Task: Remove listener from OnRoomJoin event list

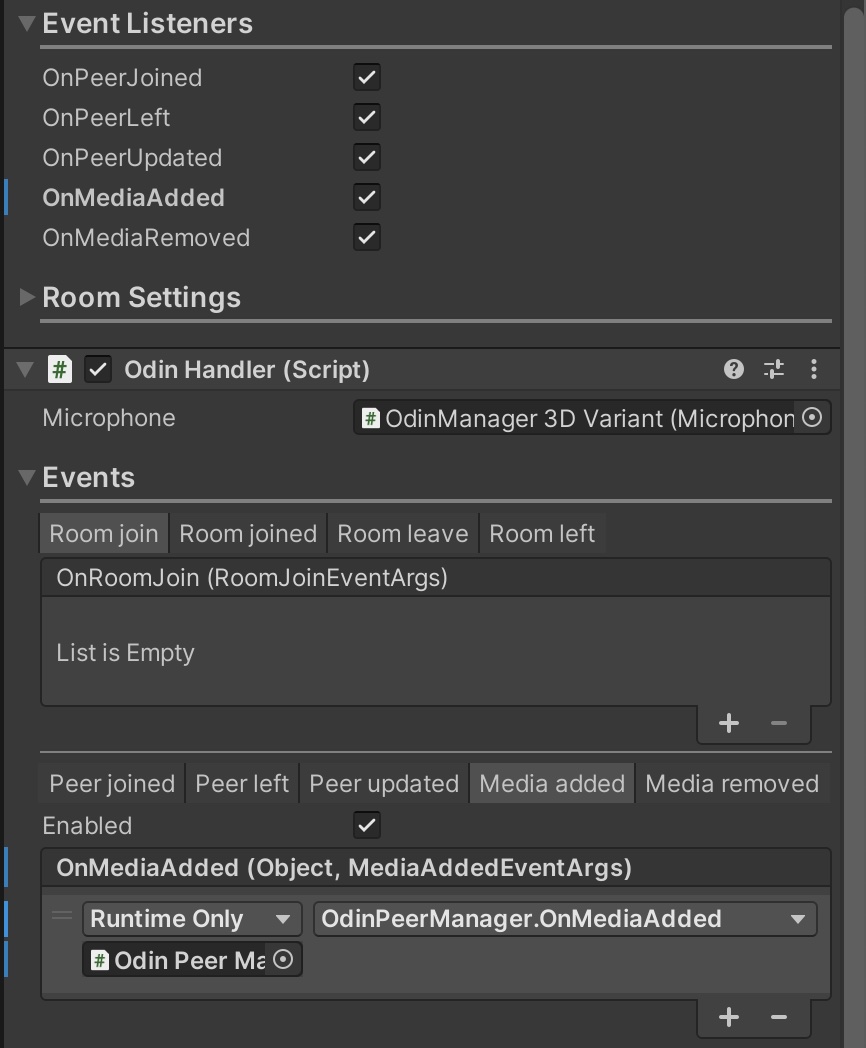Action: coord(778,723)
